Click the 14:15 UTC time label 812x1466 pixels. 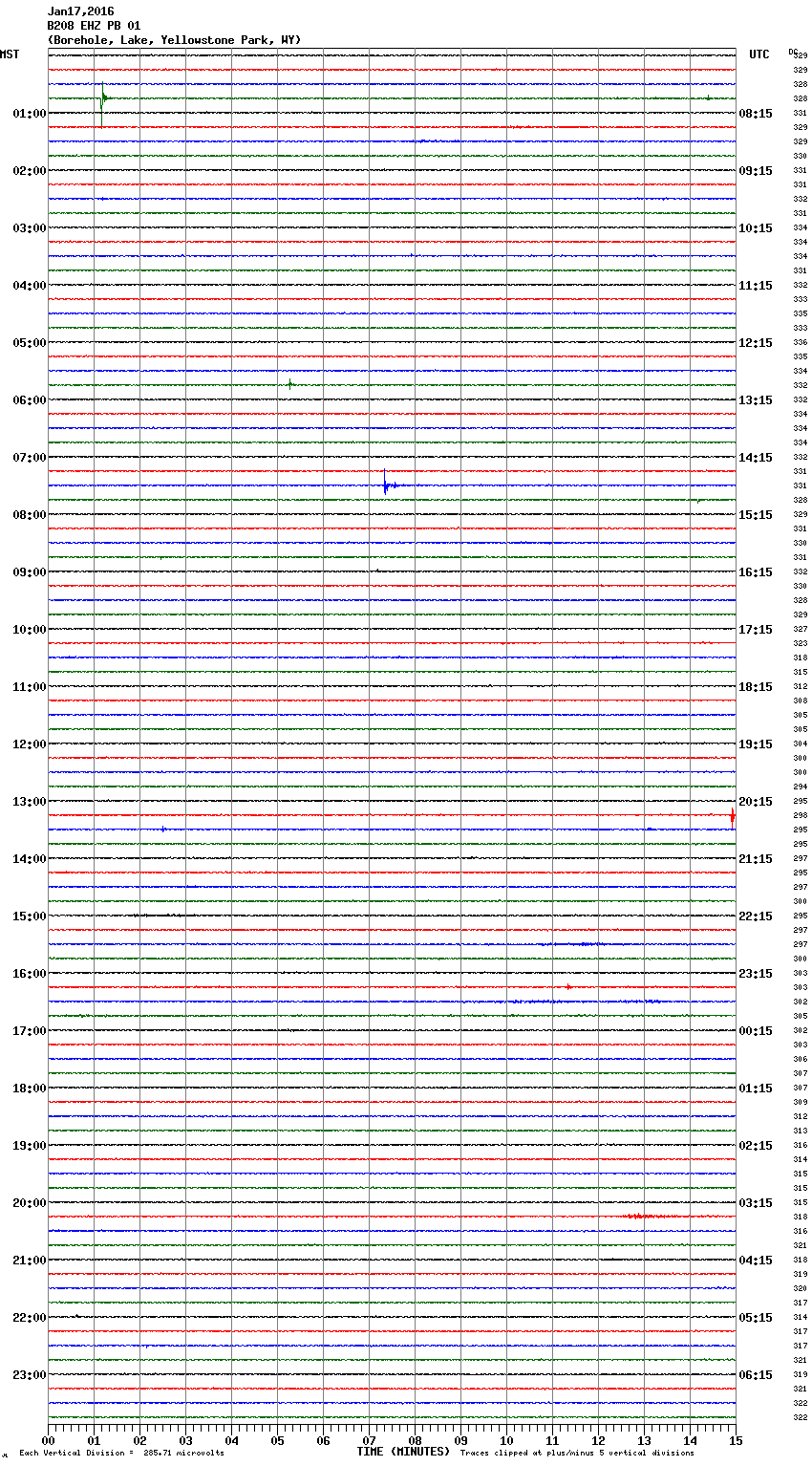tap(756, 458)
